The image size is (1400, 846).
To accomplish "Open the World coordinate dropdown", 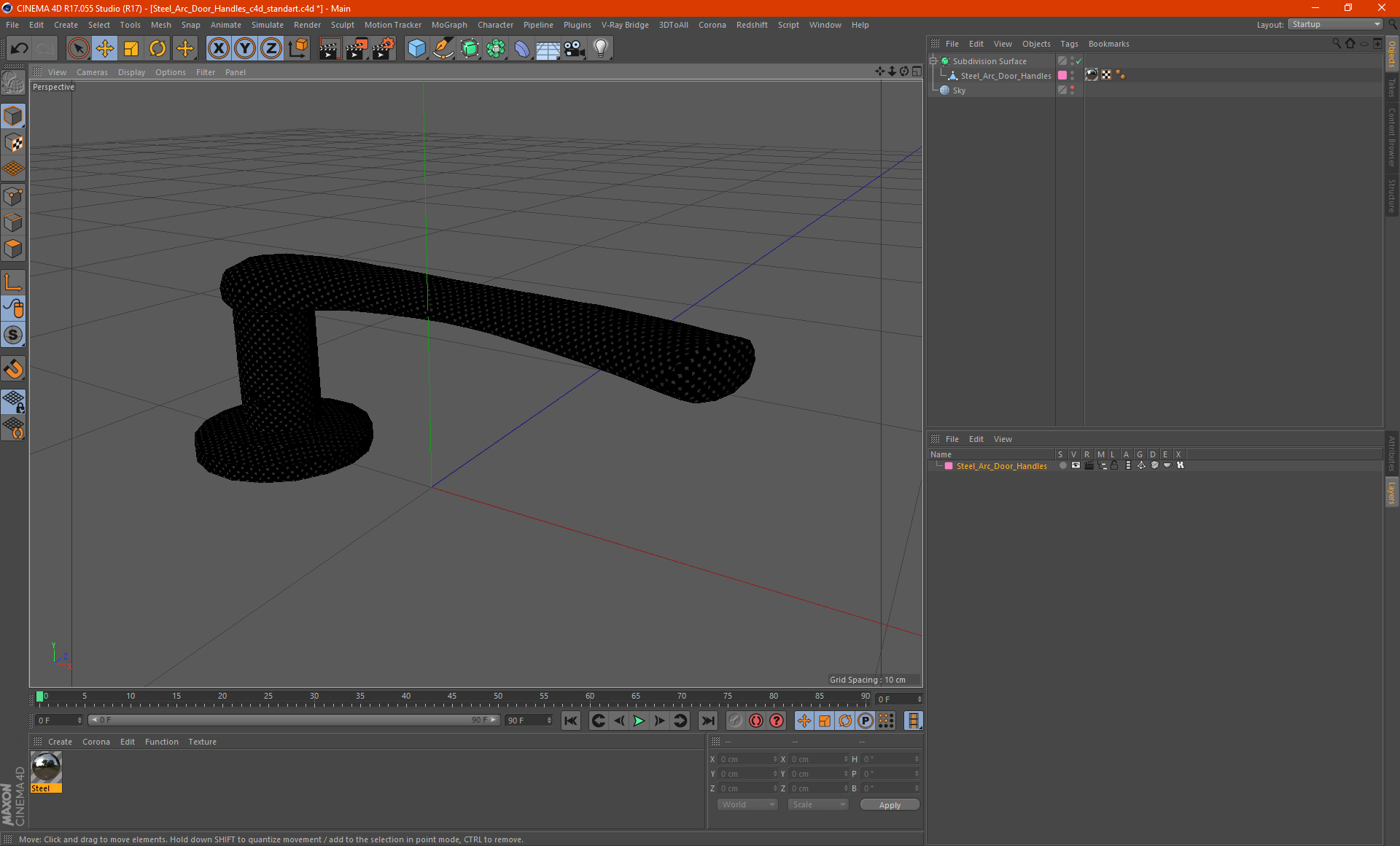I will pos(747,804).
